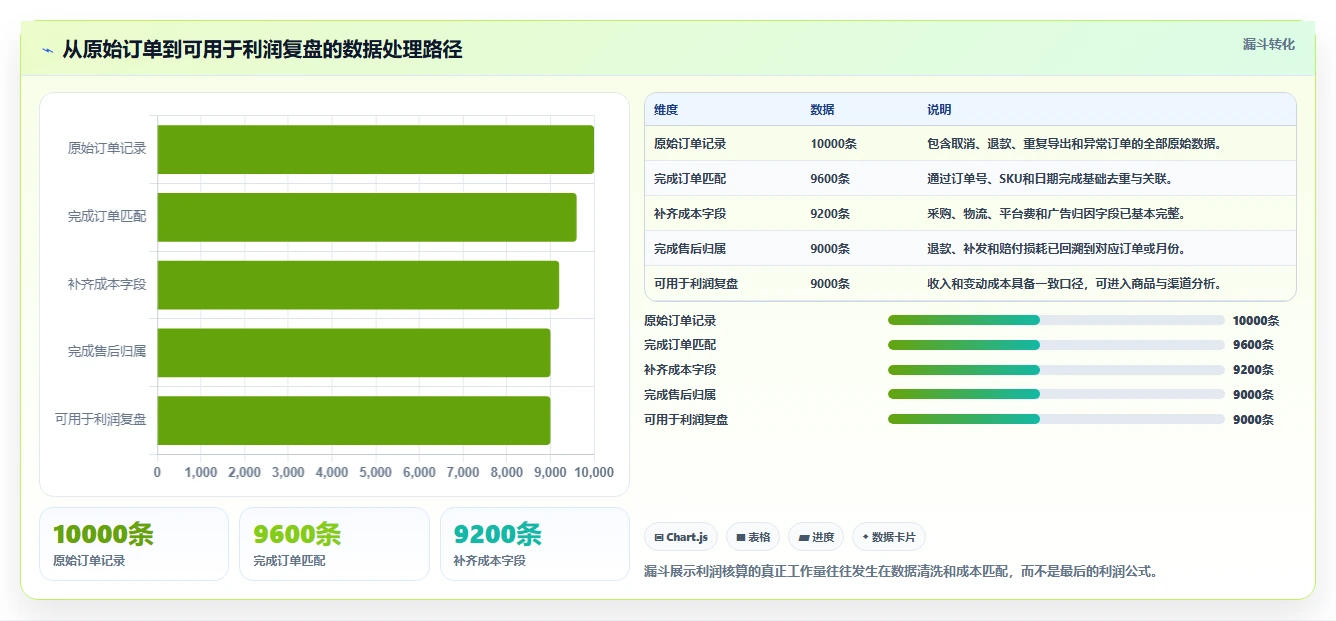Click the 漏斗转化 tag in the header
The height and width of the screenshot is (621, 1336).
click(x=1269, y=44)
